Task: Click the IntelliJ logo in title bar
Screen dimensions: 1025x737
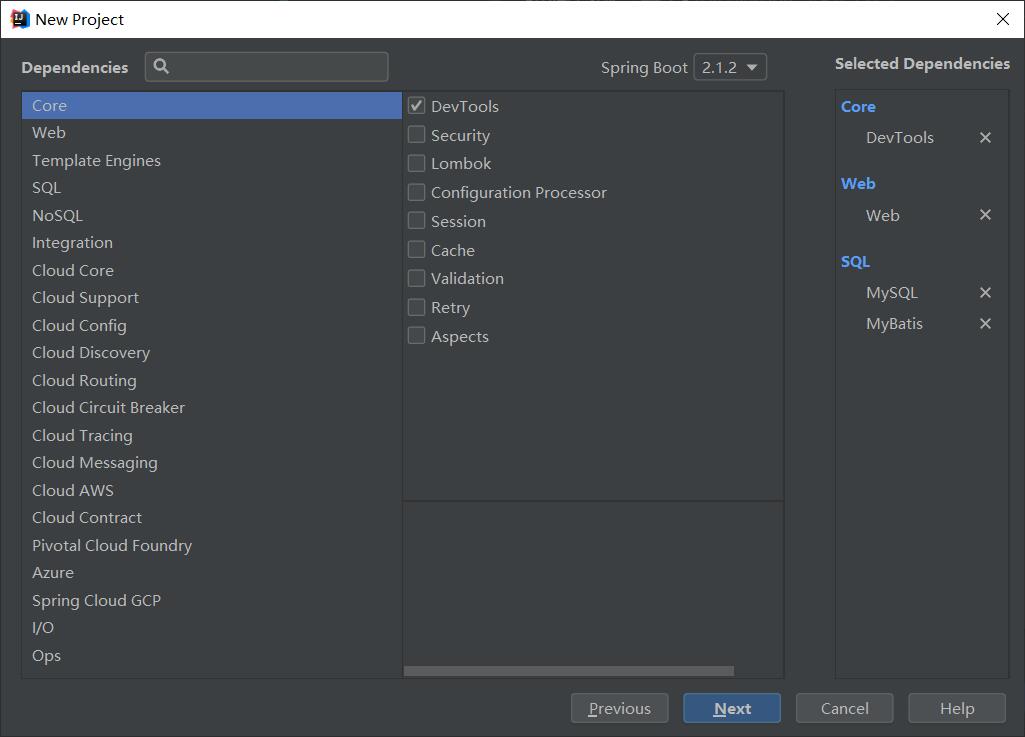Action: click(x=19, y=19)
